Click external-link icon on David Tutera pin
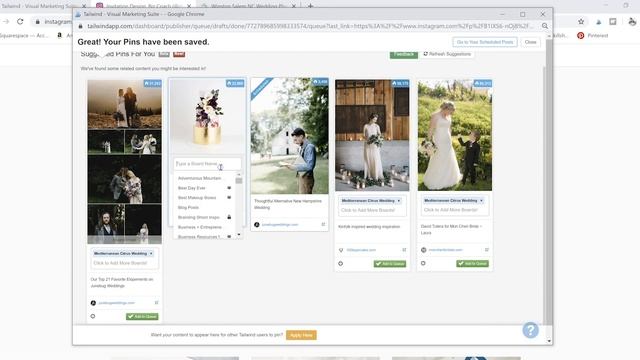Screen dimensions: 640x360 (487, 250)
